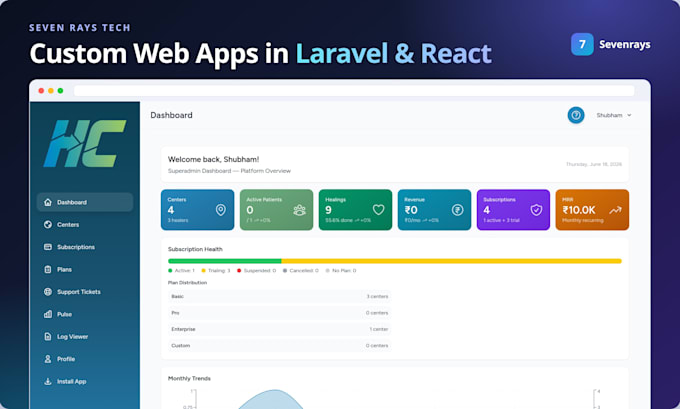Click the rupee icon on Revenue card

point(458,210)
